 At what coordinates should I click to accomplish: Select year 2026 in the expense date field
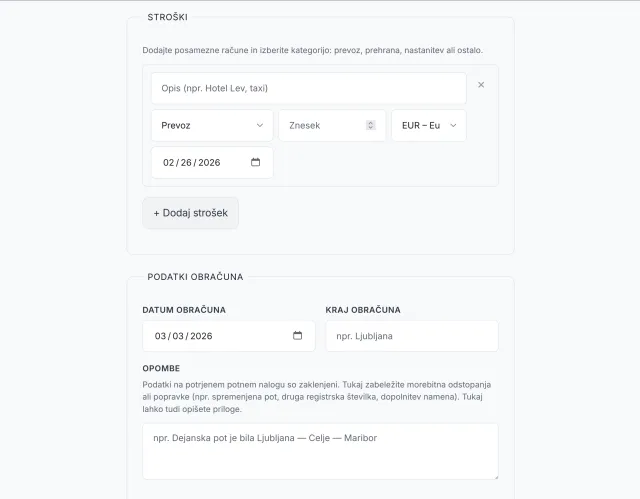click(209, 162)
